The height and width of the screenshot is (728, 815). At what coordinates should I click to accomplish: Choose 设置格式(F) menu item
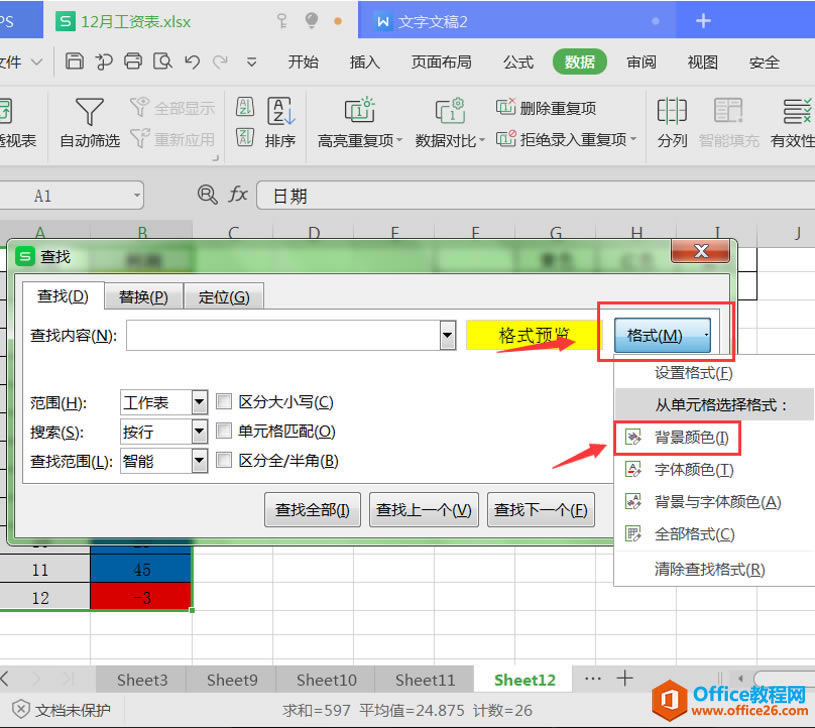click(x=714, y=373)
